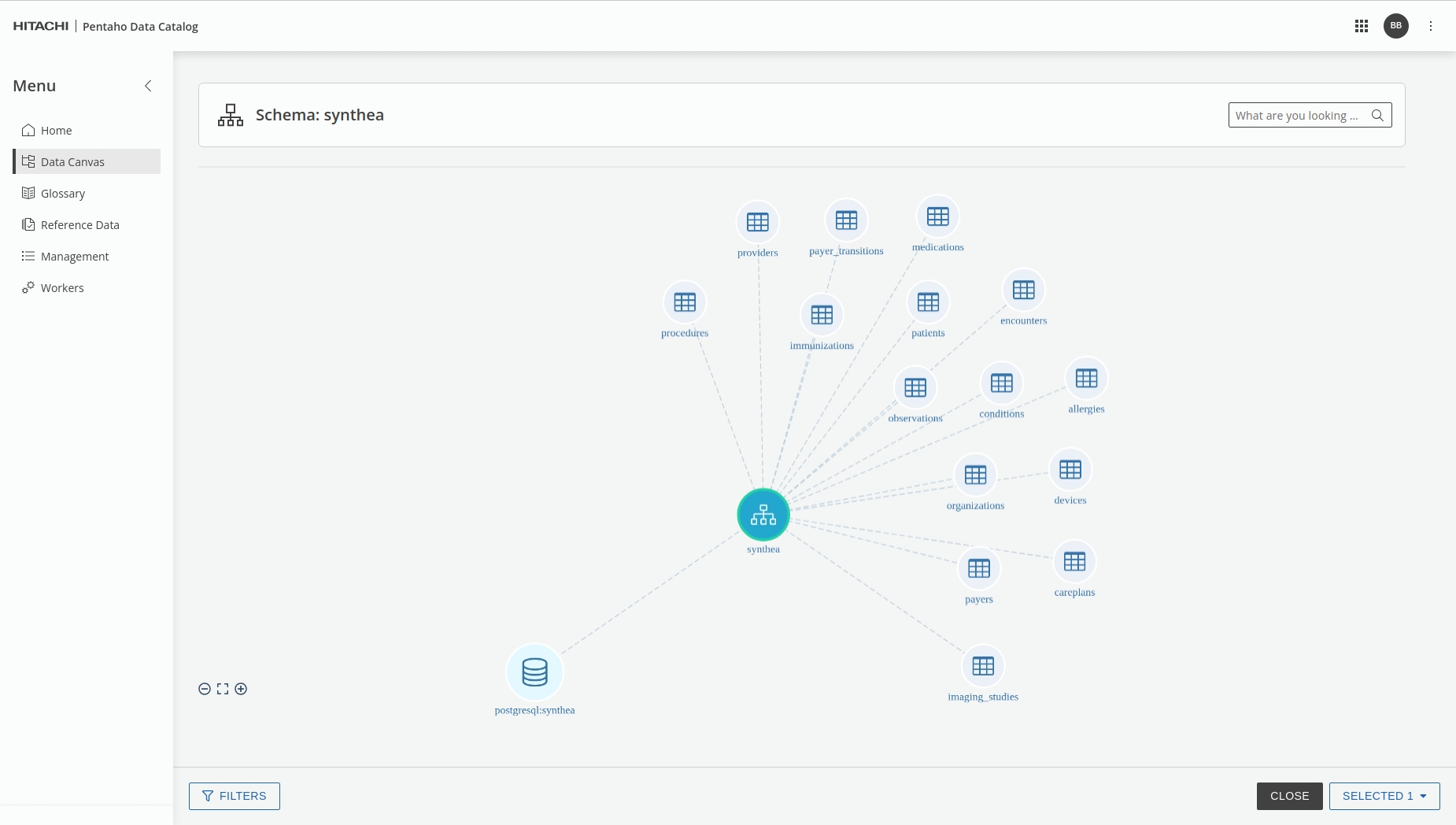Viewport: 1456px width, 825px height.
Task: Expand the SELECTED 1 dropdown
Action: pyautogui.click(x=1384, y=796)
